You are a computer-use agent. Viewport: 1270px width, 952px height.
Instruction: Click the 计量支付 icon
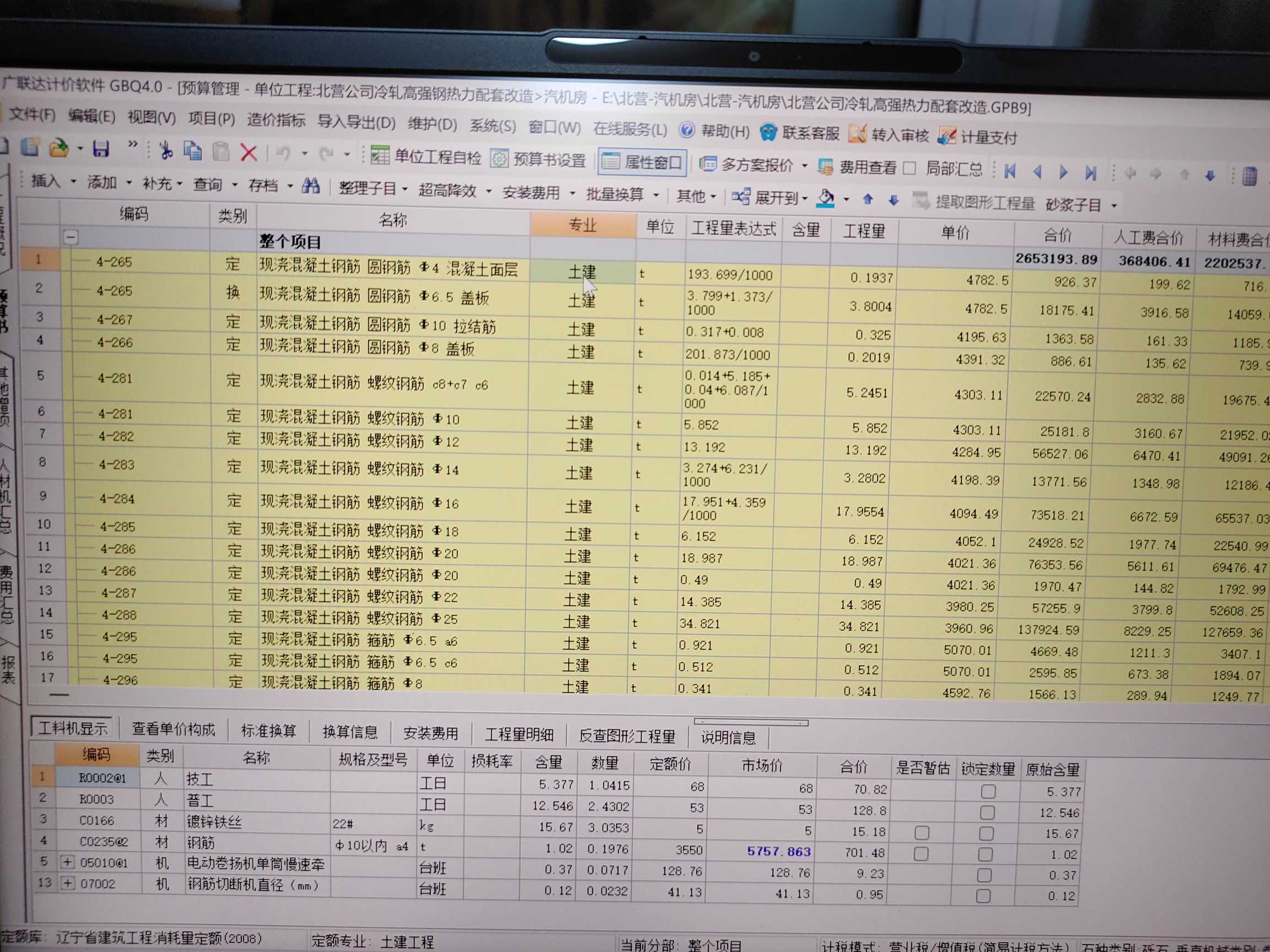[x=947, y=136]
